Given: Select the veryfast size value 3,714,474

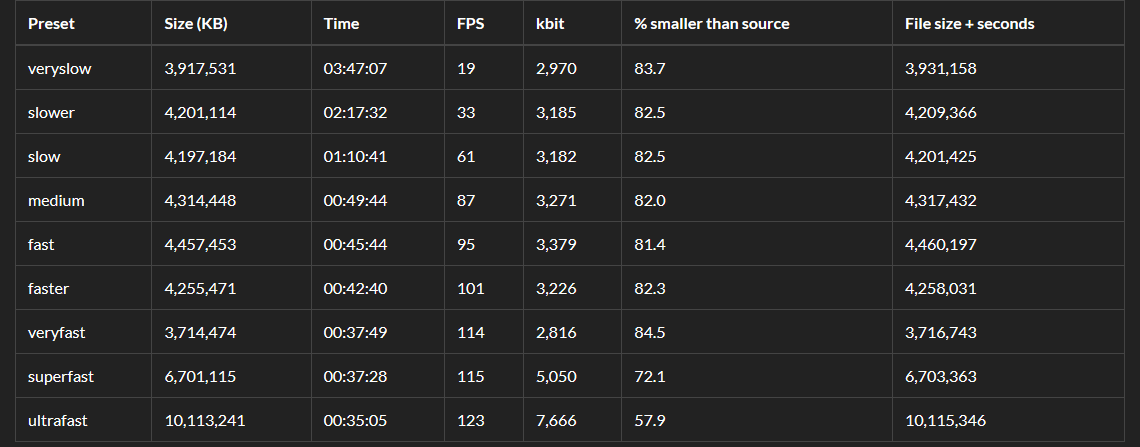Looking at the screenshot, I should coord(200,333).
